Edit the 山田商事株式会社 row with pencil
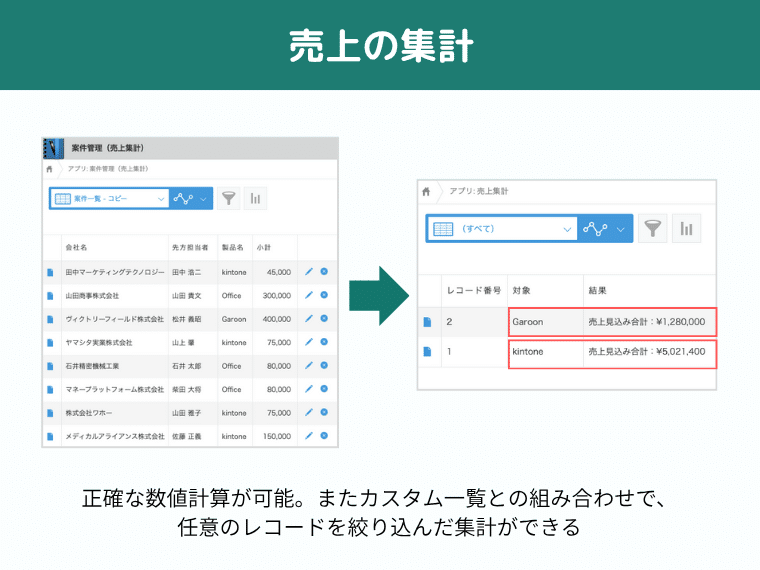The width and height of the screenshot is (760, 570). tap(309, 295)
